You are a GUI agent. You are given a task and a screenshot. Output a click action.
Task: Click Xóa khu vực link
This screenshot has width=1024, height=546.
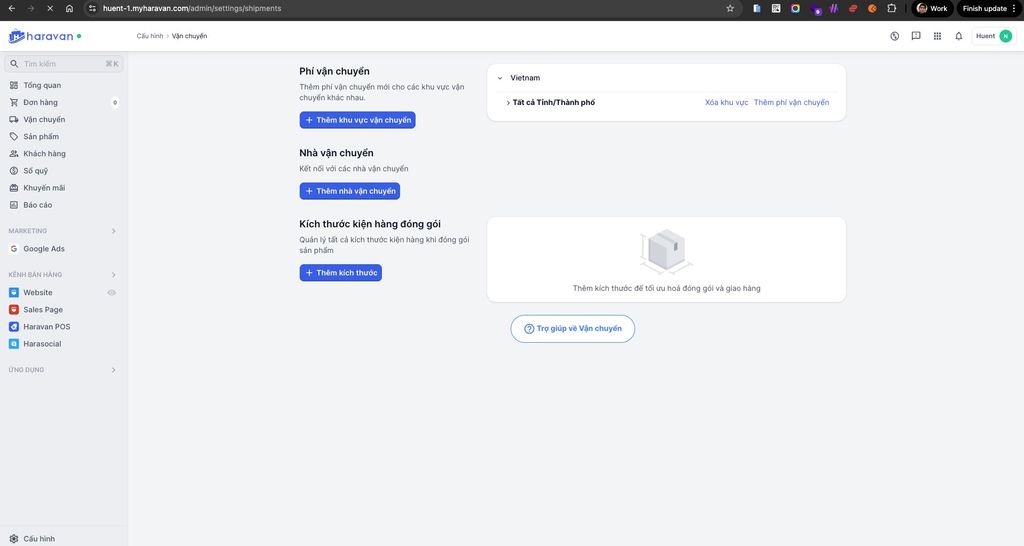pyautogui.click(x=726, y=103)
